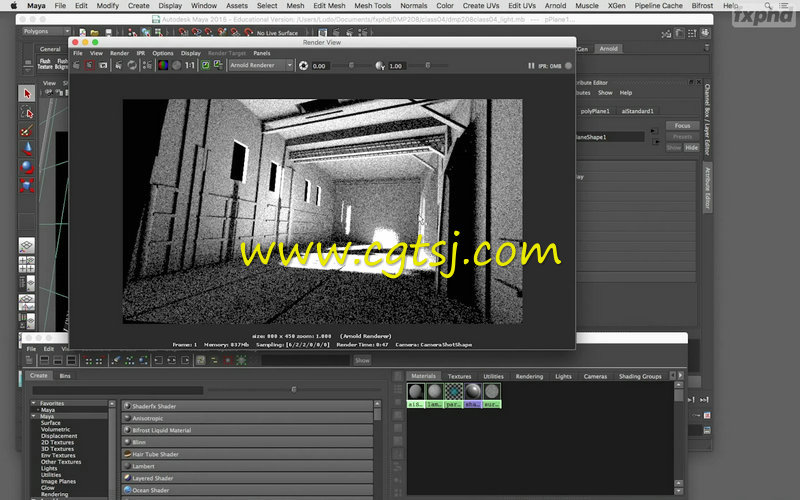Viewport: 800px width, 500px height.
Task: Choose the Rotate tool sphere icon in toolbox
Action: 27,167
